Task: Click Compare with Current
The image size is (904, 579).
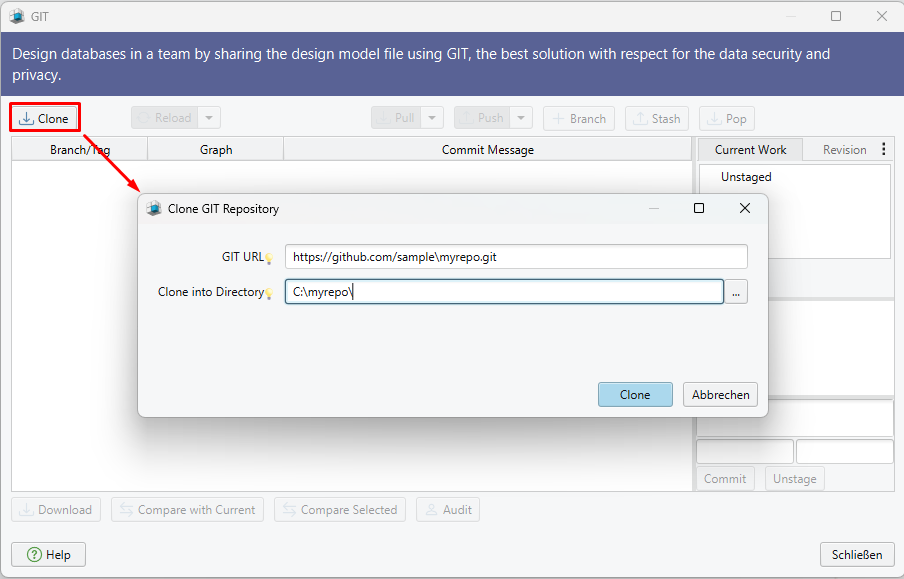Action: coord(187,510)
